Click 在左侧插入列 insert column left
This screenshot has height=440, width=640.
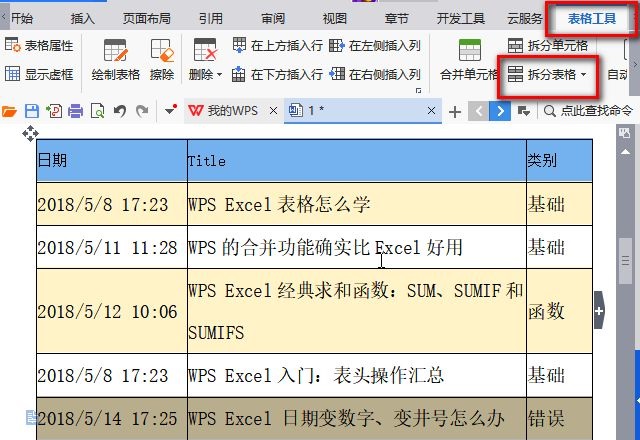(375, 45)
